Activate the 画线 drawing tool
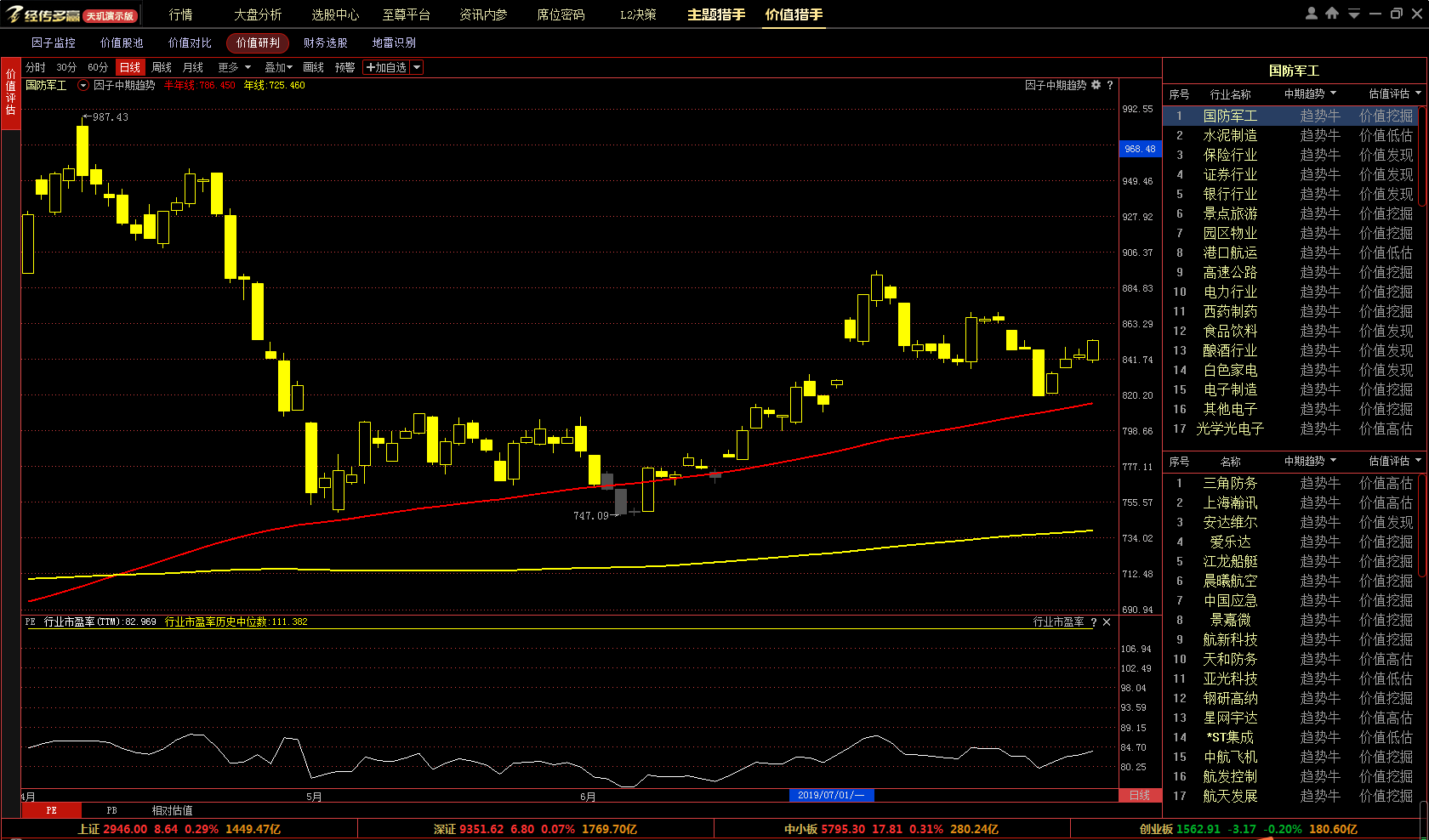The height and width of the screenshot is (840, 1429). click(314, 67)
